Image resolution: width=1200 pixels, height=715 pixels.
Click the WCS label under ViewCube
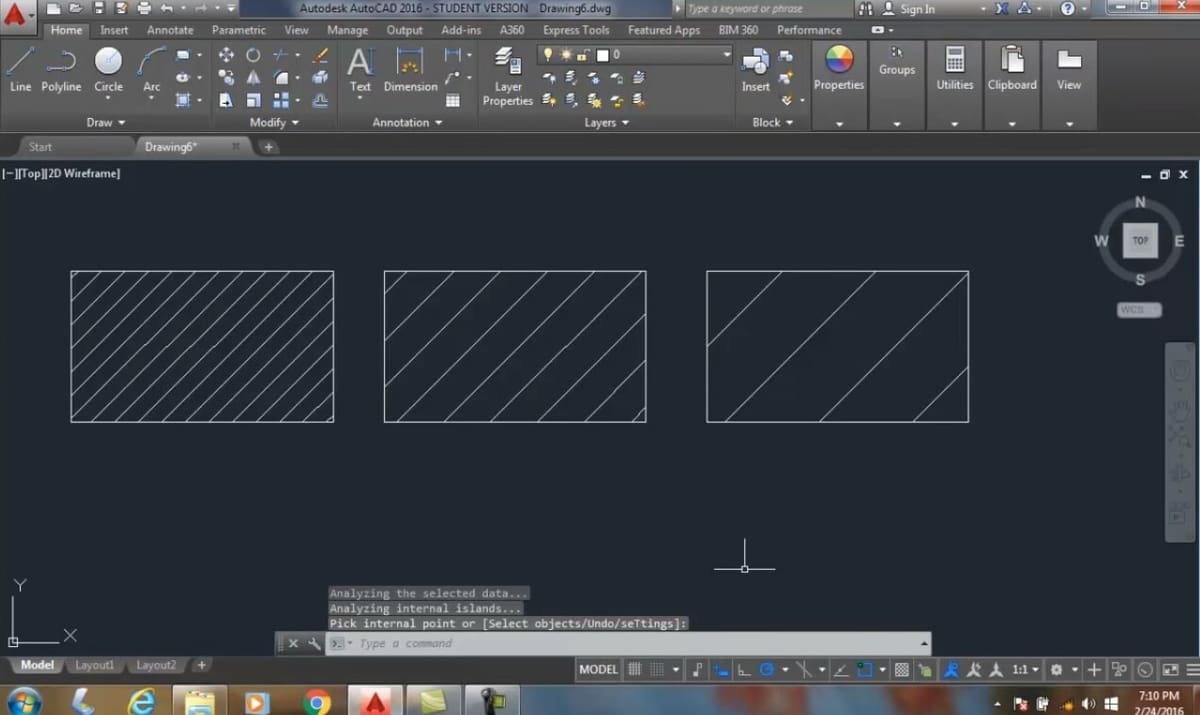1139,310
